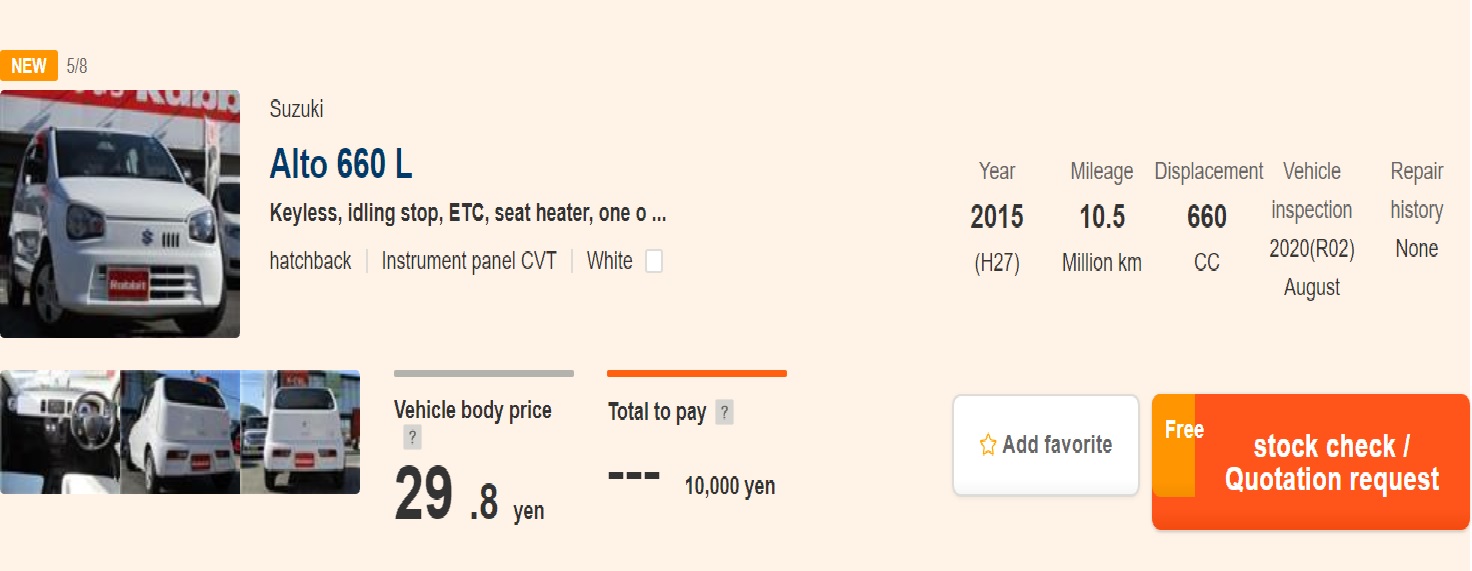
Task: Open the straight rear view thumbnail
Action: click(300, 432)
